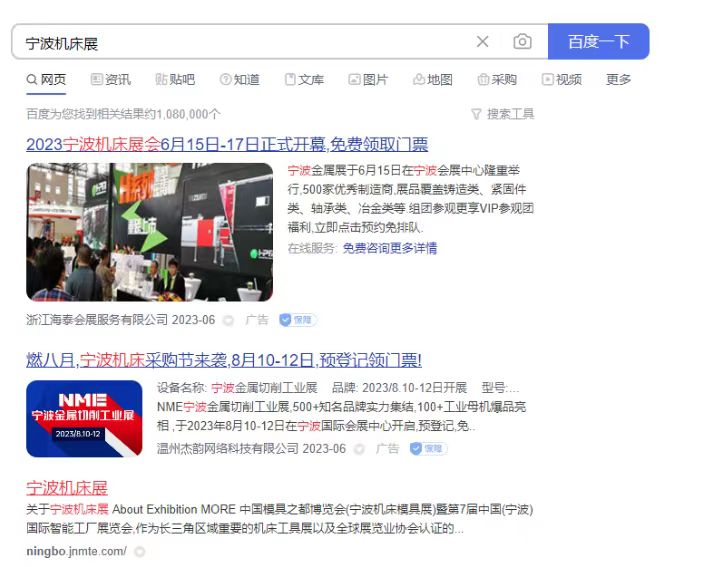Click the exhibition hall photo thumbnail
The width and height of the screenshot is (702, 567).
click(x=149, y=232)
